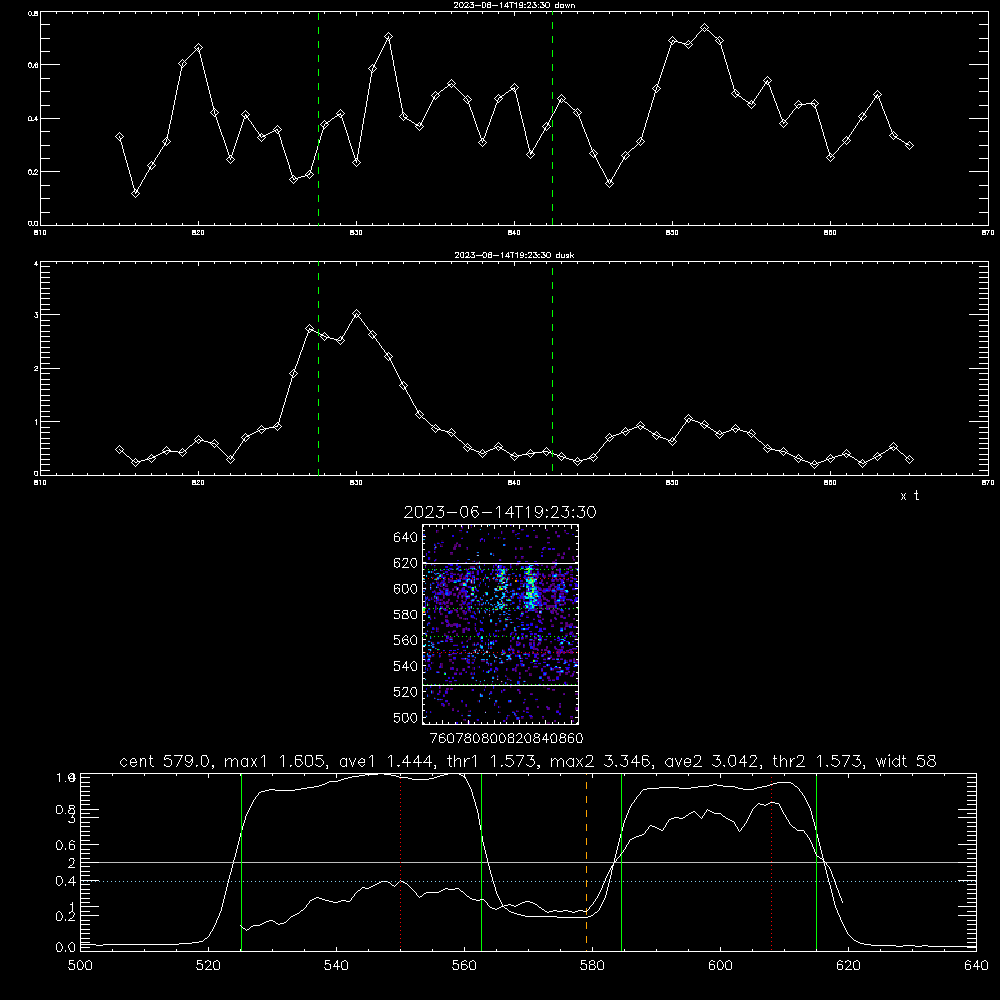The width and height of the screenshot is (1000, 1000).
Task: Click tick label '640' on bottom plot x-axis
Action: (976, 966)
